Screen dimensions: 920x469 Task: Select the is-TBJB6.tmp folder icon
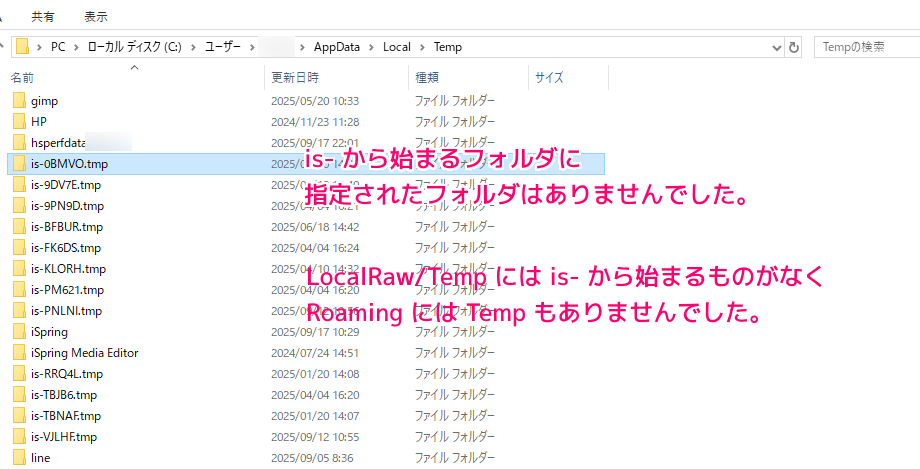tap(19, 394)
